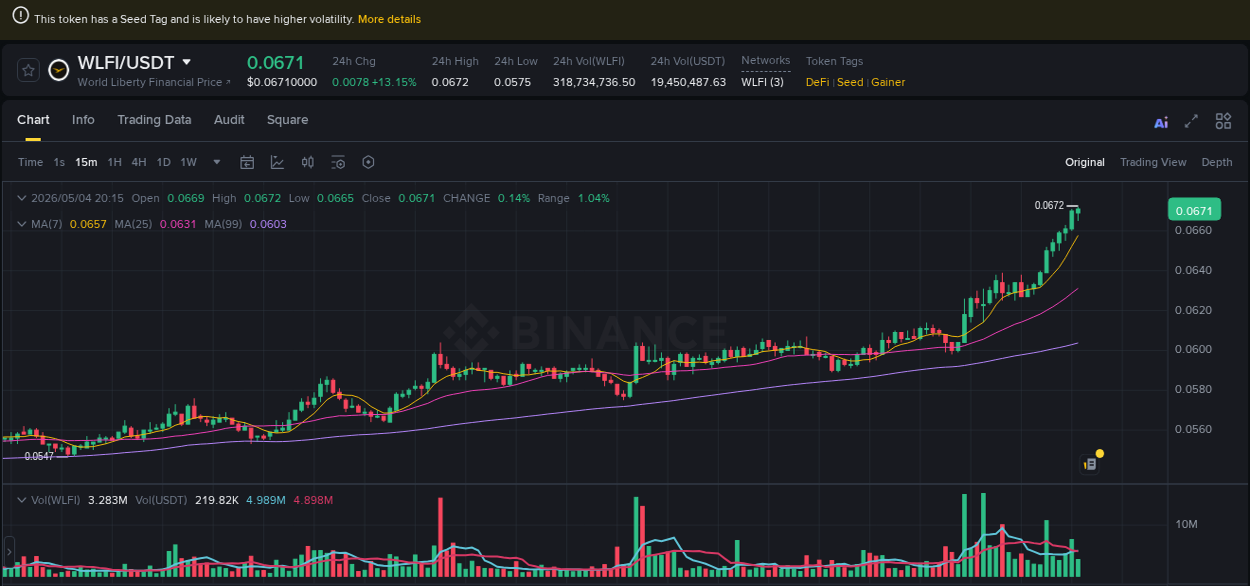Click the MA(25) value 0.0631
The height and width of the screenshot is (586, 1250).
pos(177,224)
